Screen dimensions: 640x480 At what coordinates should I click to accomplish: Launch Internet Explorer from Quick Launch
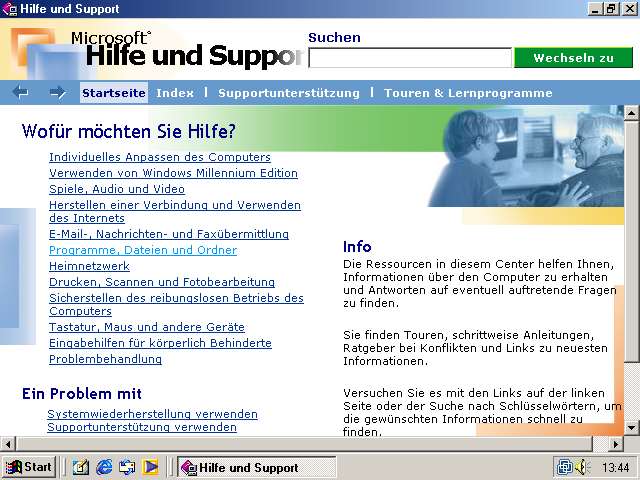click(x=104, y=467)
